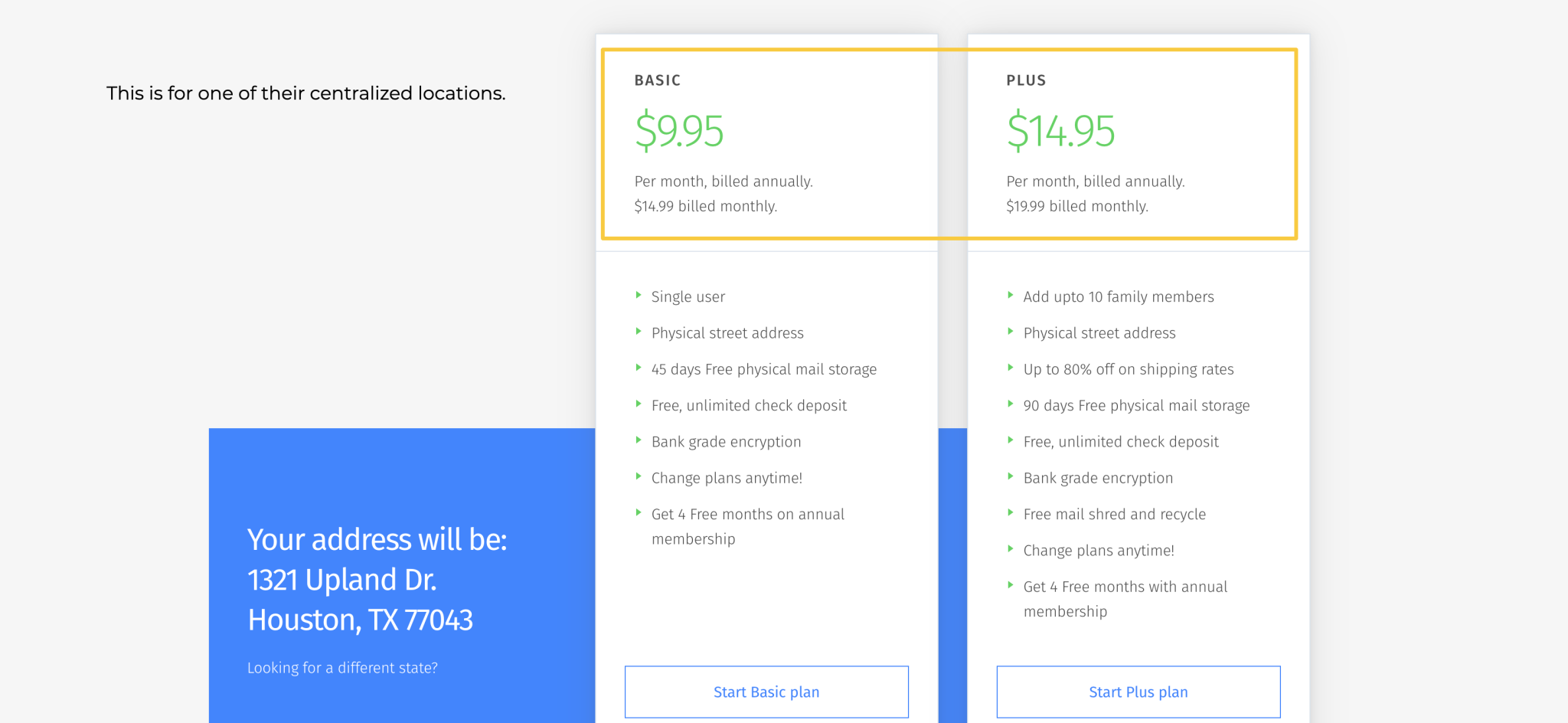Click the $9.95 price text

680,129
